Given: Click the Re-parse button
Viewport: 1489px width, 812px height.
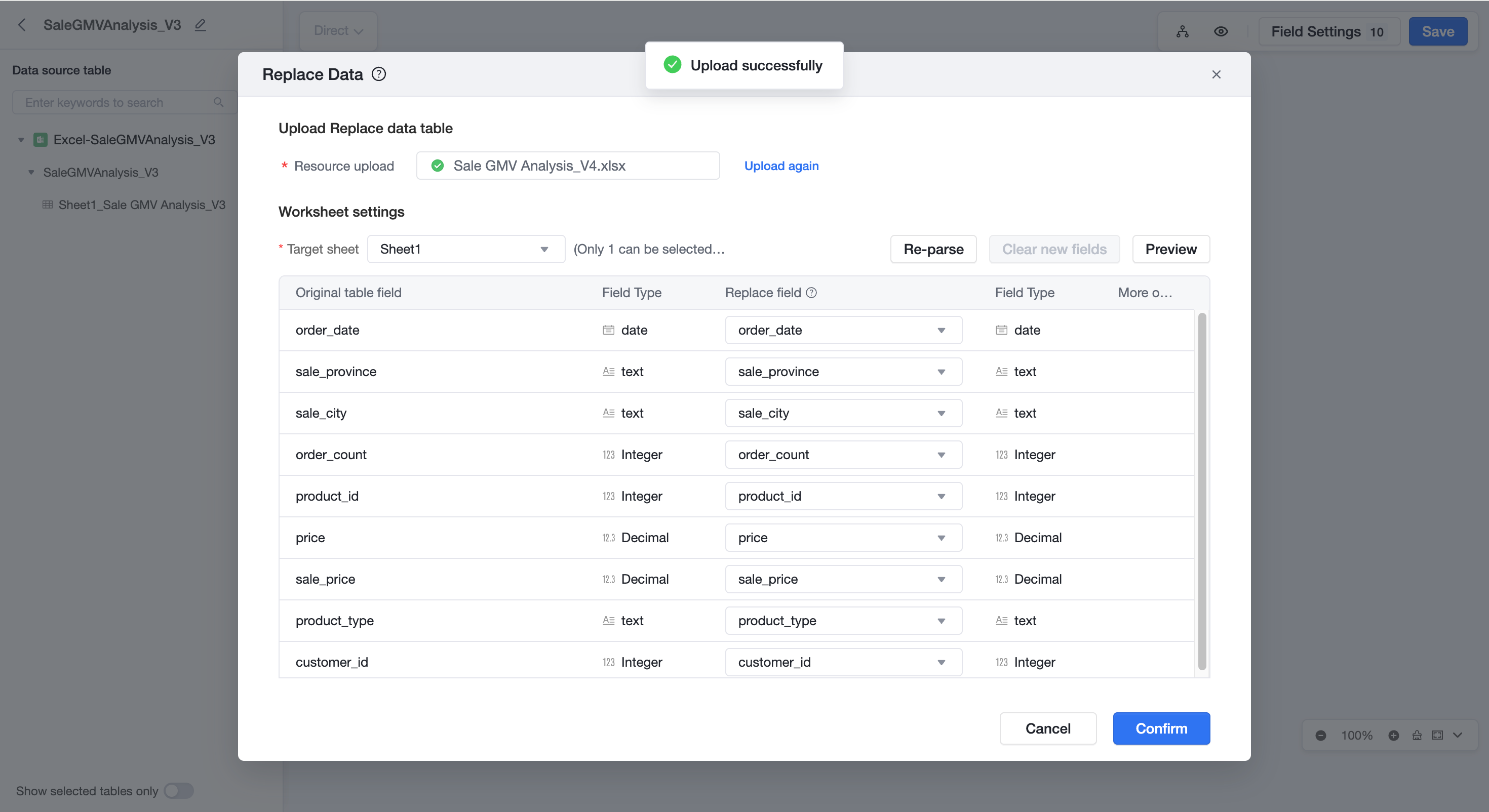Looking at the screenshot, I should [933, 249].
